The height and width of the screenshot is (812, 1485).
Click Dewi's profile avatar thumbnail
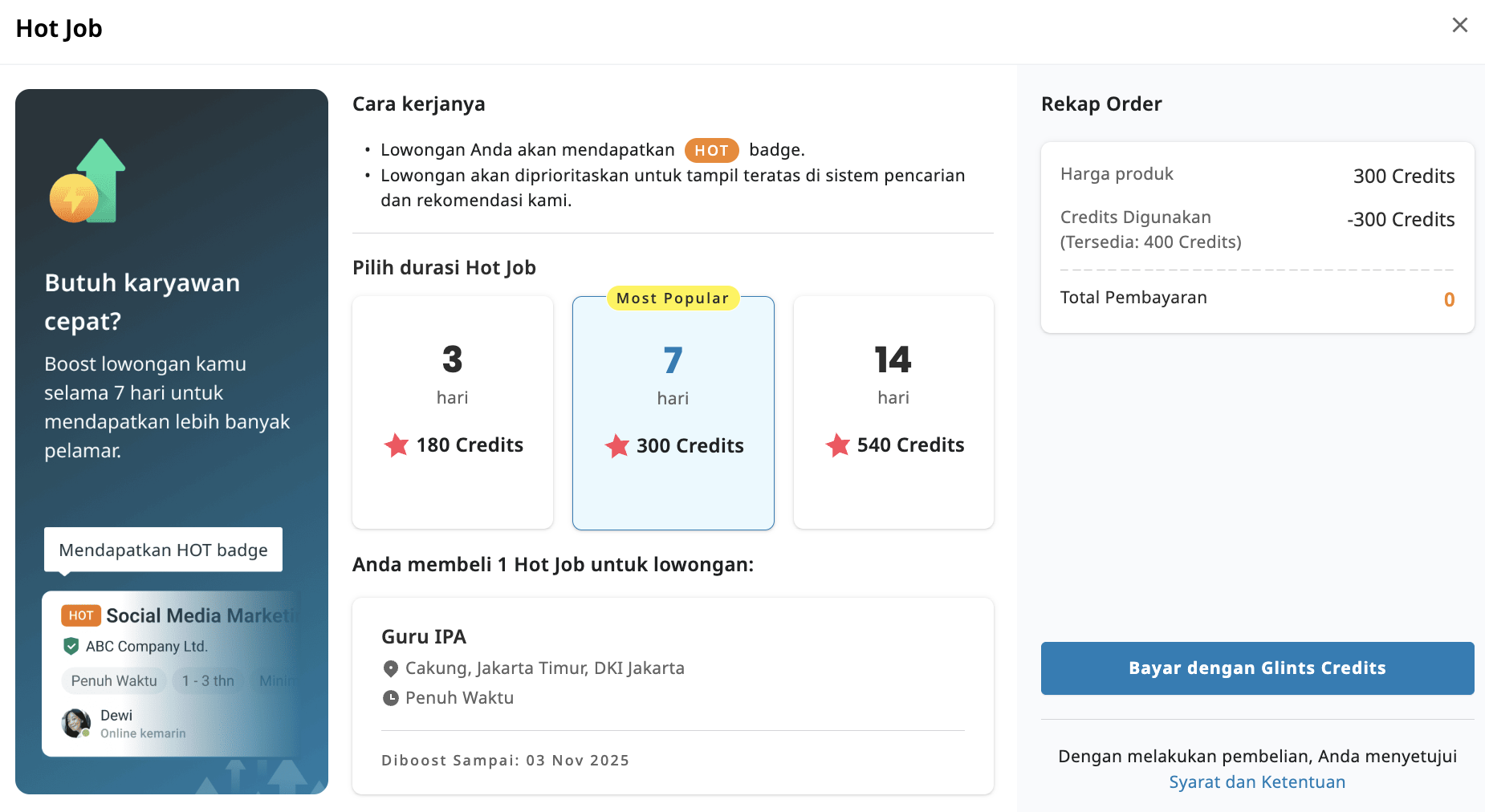pos(75,723)
